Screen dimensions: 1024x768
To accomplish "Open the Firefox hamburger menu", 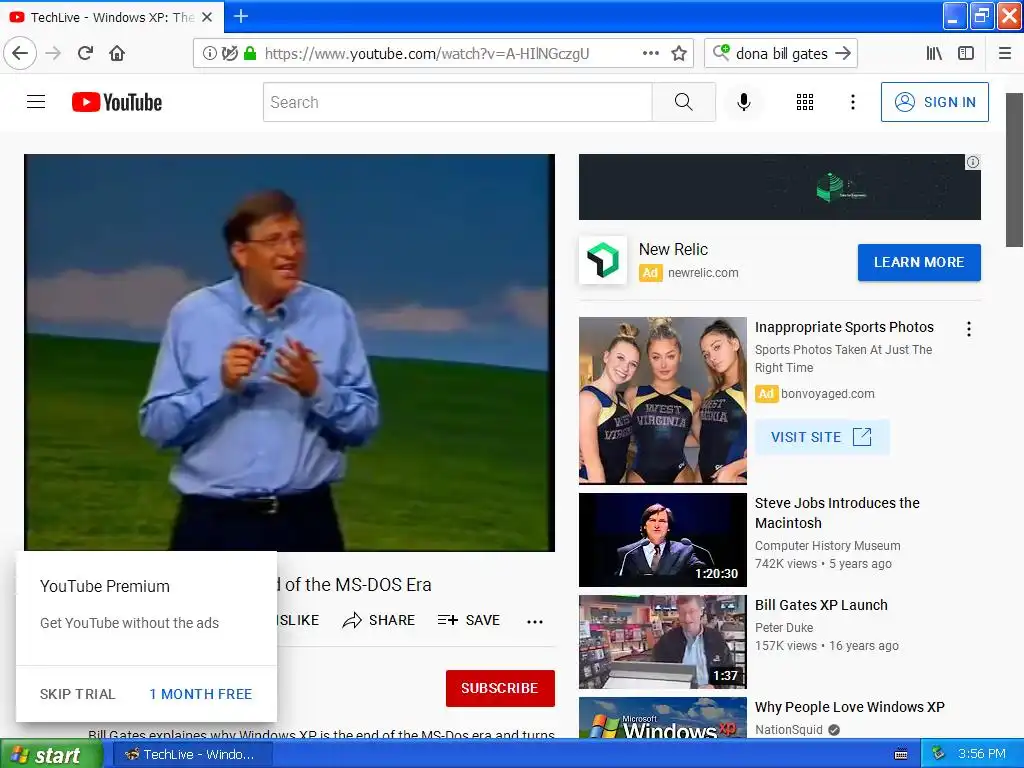I will point(1005,54).
